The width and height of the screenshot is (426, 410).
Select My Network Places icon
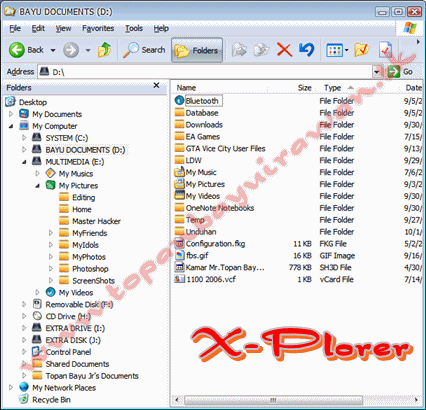[x=24, y=387]
